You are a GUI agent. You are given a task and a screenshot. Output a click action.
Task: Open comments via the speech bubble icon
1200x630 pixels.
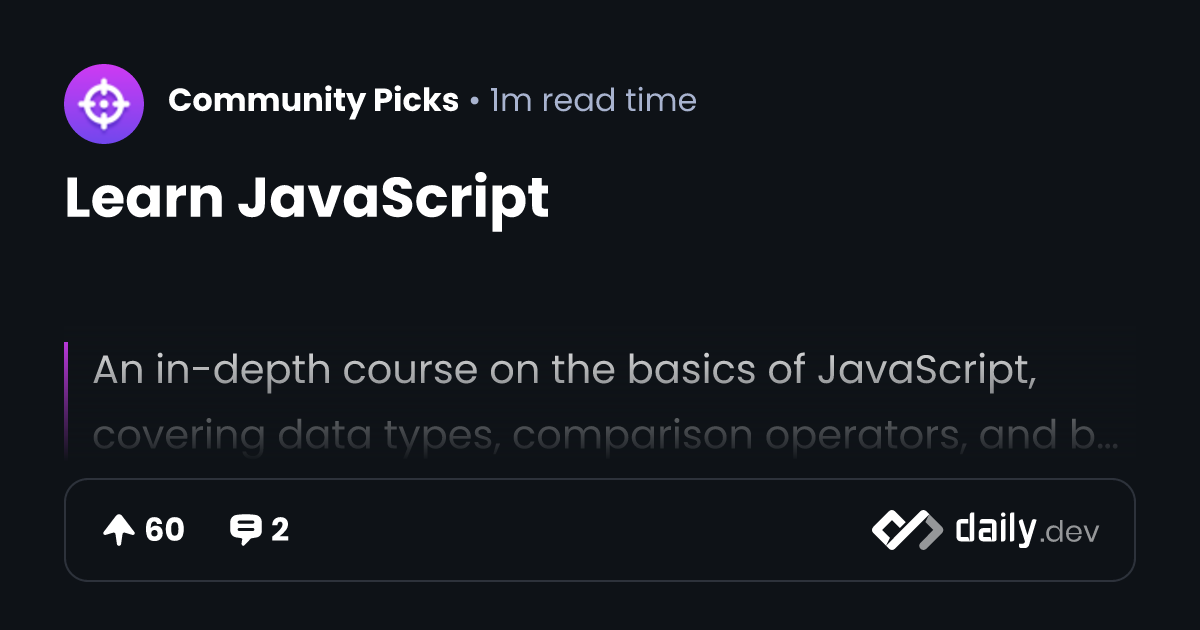click(245, 530)
